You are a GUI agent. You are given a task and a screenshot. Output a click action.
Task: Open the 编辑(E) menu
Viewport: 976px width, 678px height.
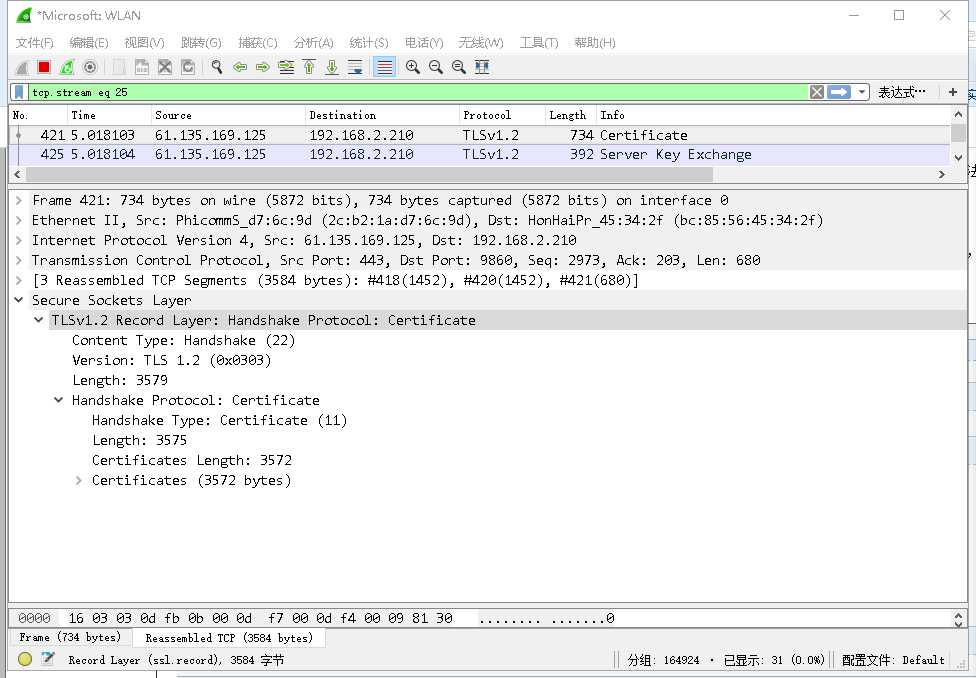(x=89, y=42)
